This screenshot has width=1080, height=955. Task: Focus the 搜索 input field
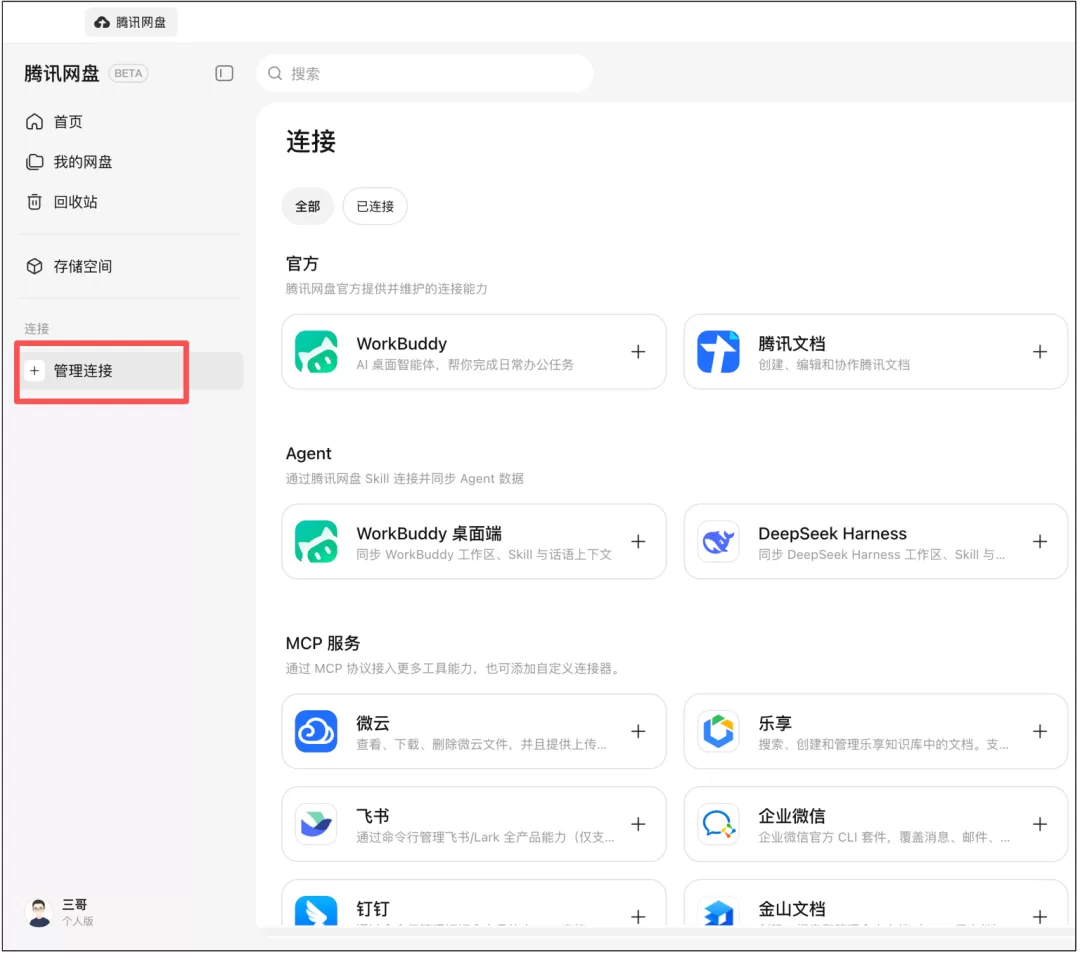coord(426,73)
